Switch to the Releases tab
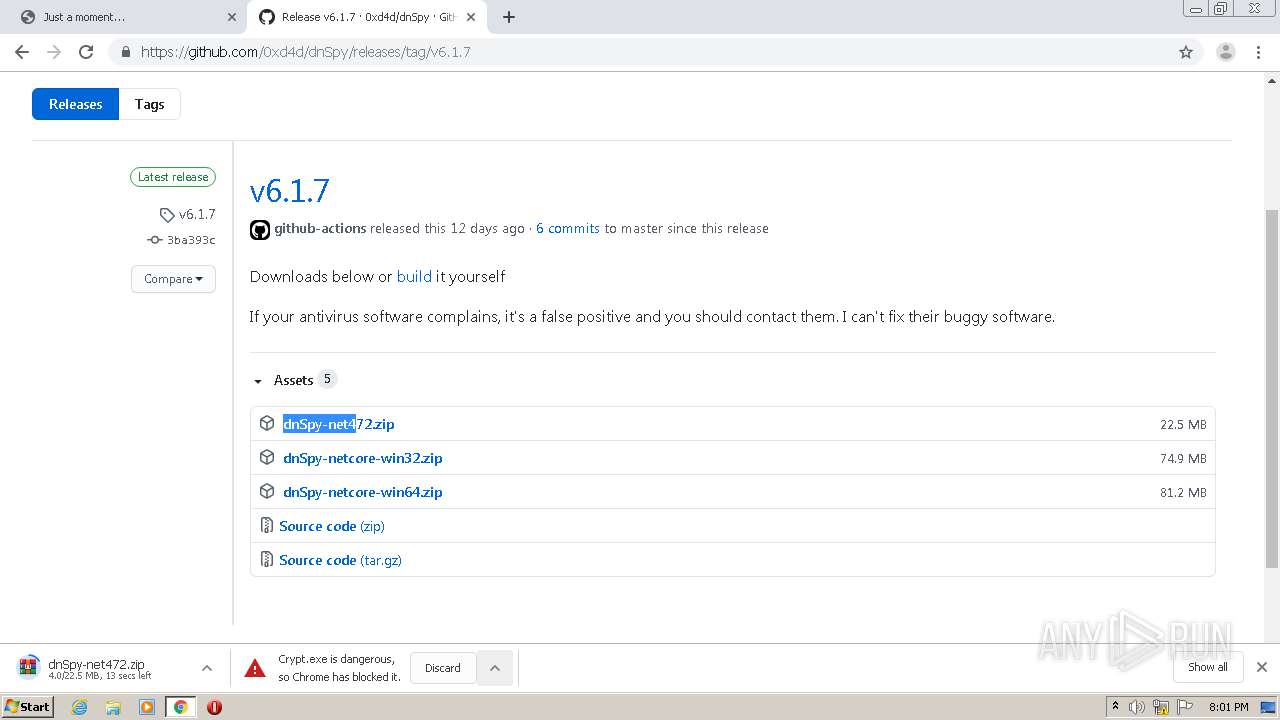1280x720 pixels. (x=75, y=104)
